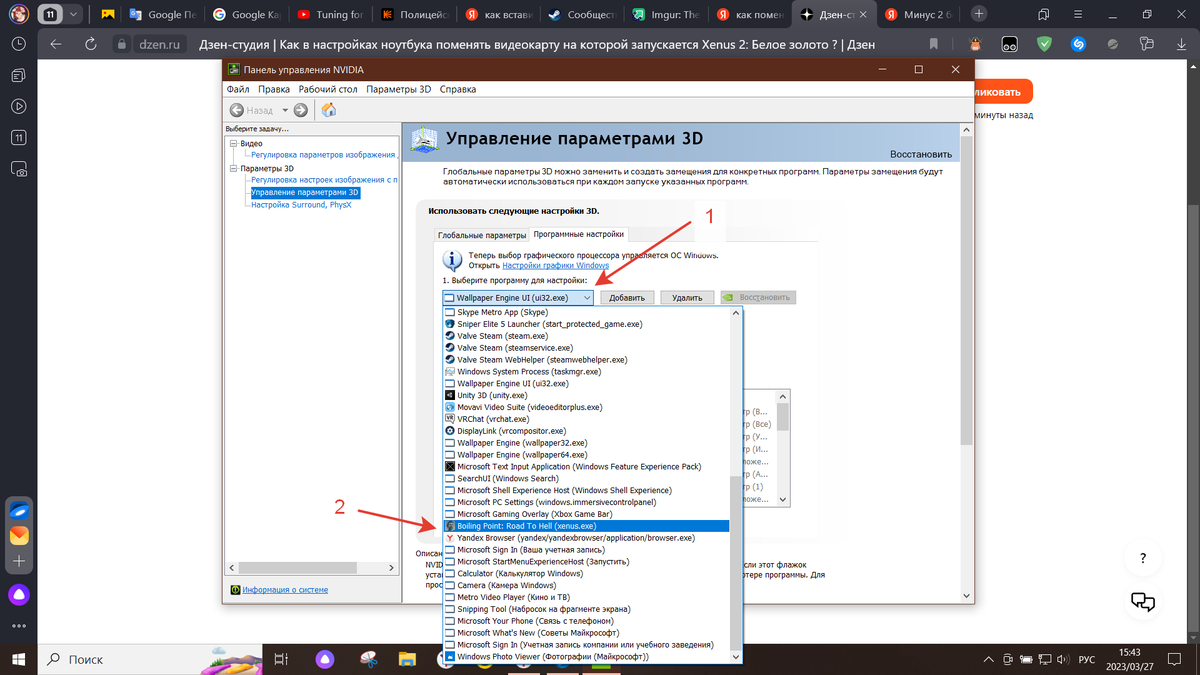Select Boiling Point: Road To Hell entry
Image resolution: width=1200 pixels, height=675 pixels.
click(586, 526)
